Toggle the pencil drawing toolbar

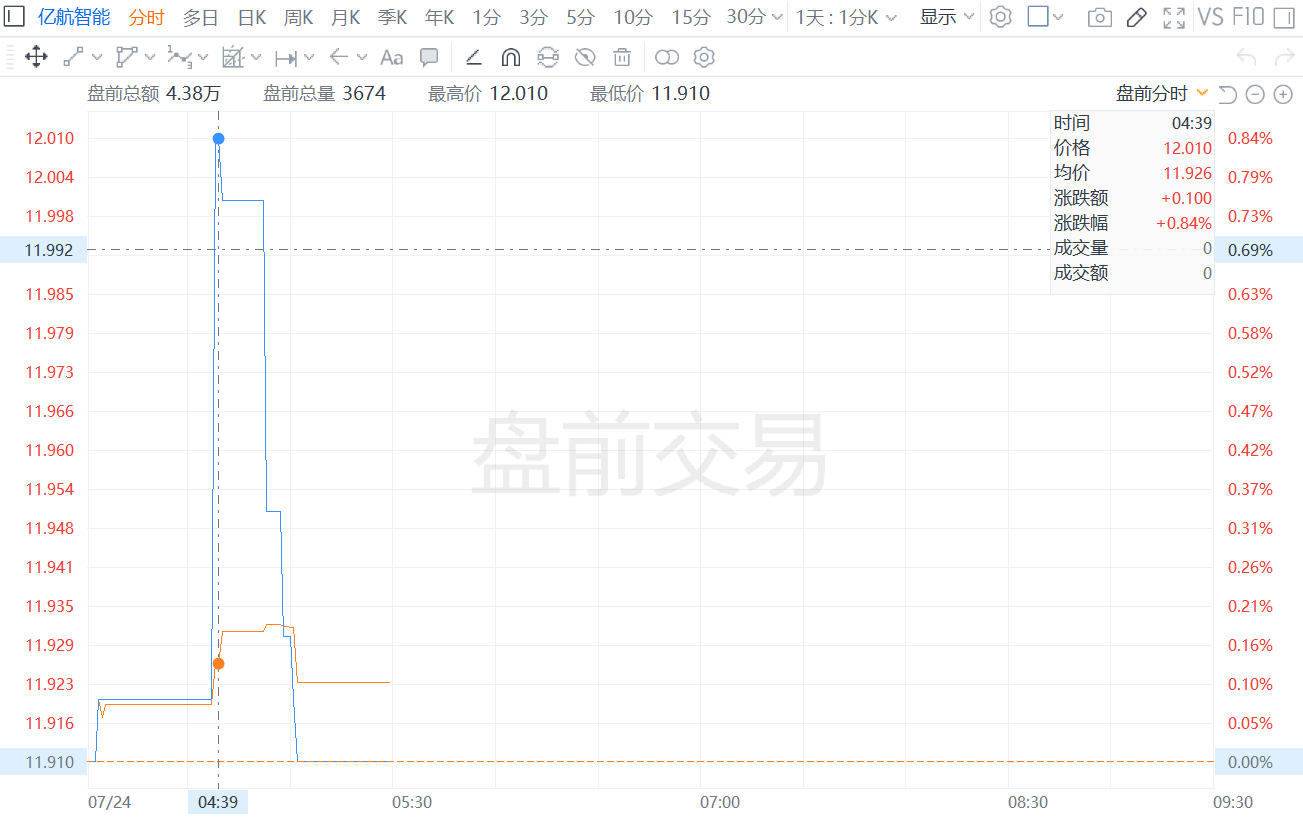1136,17
